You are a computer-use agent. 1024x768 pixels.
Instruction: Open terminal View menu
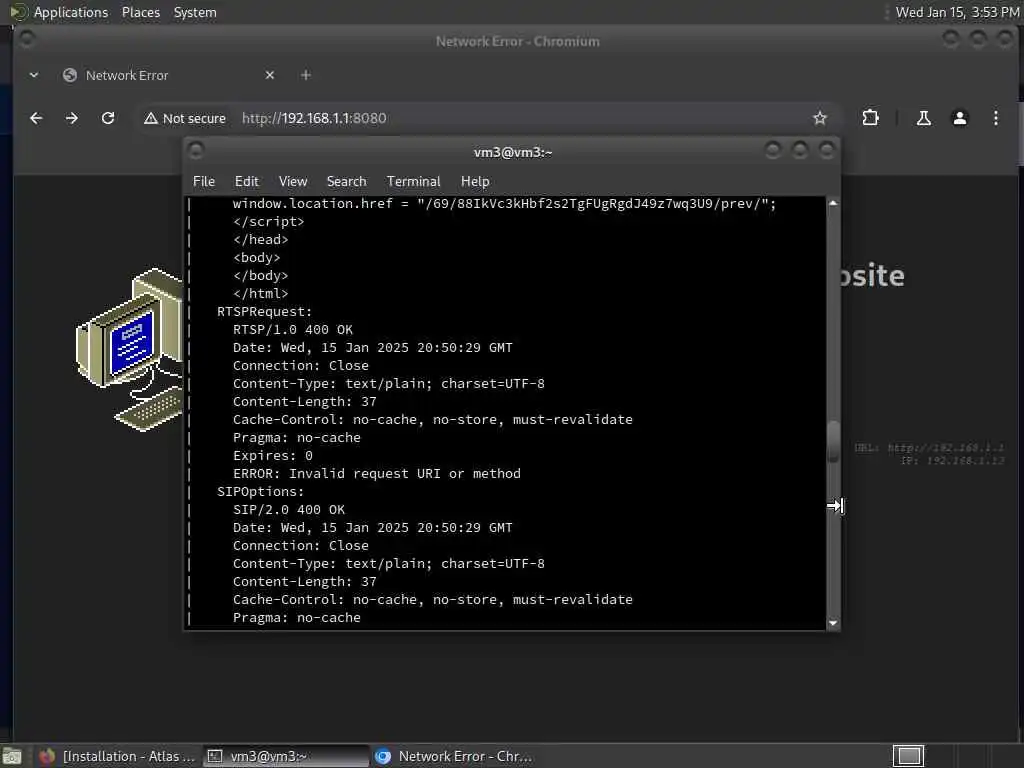tap(293, 182)
